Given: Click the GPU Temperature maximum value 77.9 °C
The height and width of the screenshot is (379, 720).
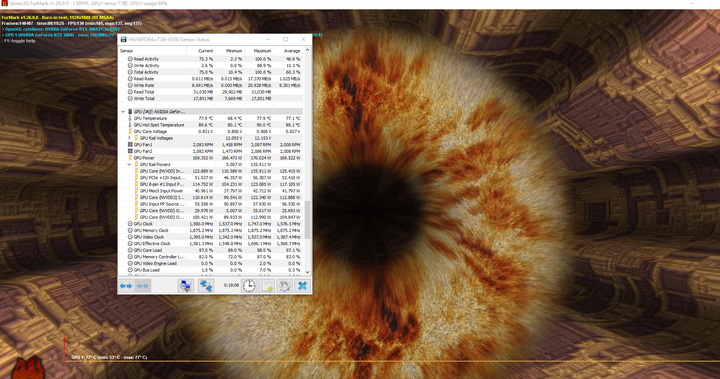Looking at the screenshot, I should click(263, 118).
